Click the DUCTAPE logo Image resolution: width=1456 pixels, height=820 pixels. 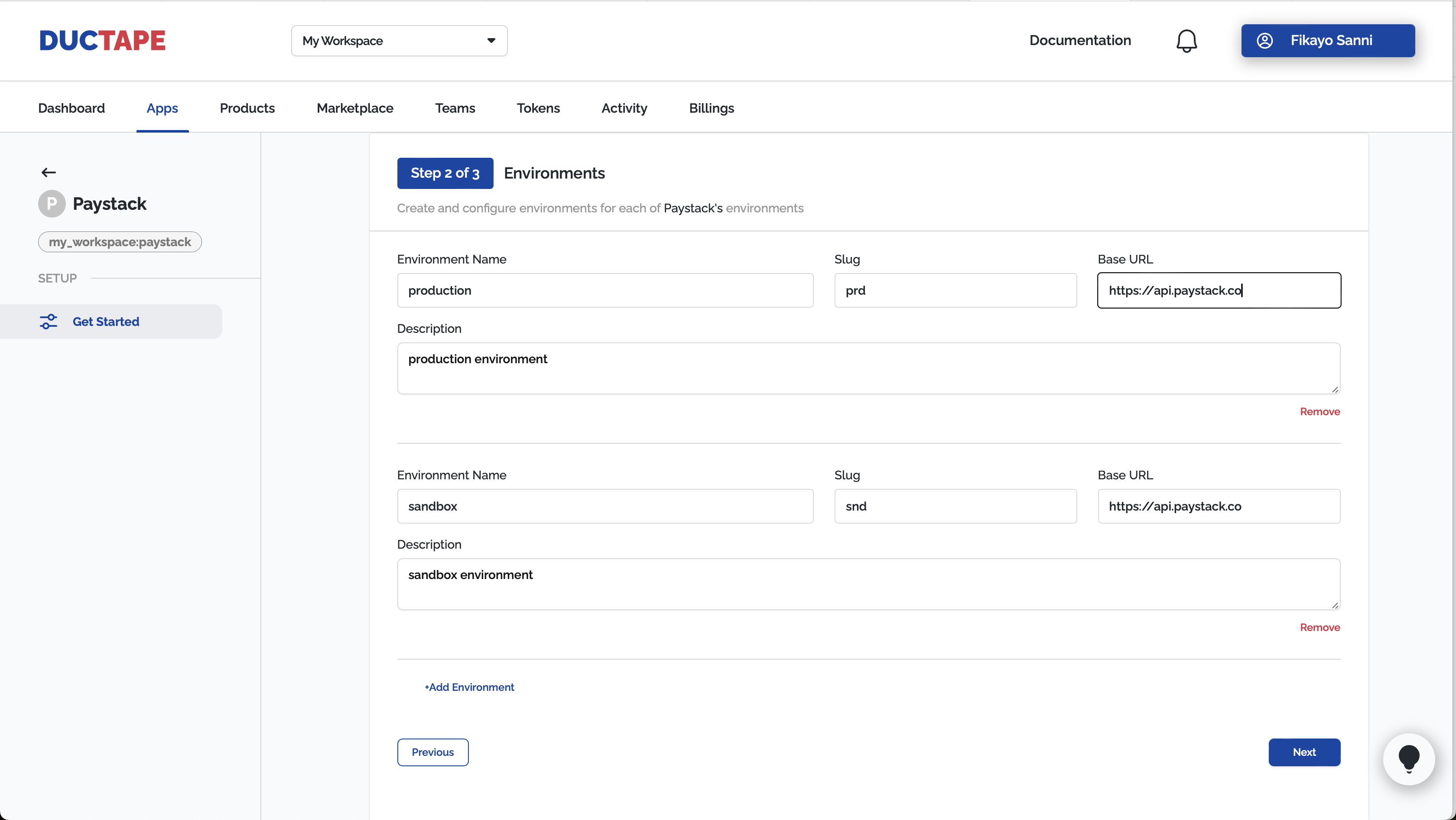tap(102, 41)
